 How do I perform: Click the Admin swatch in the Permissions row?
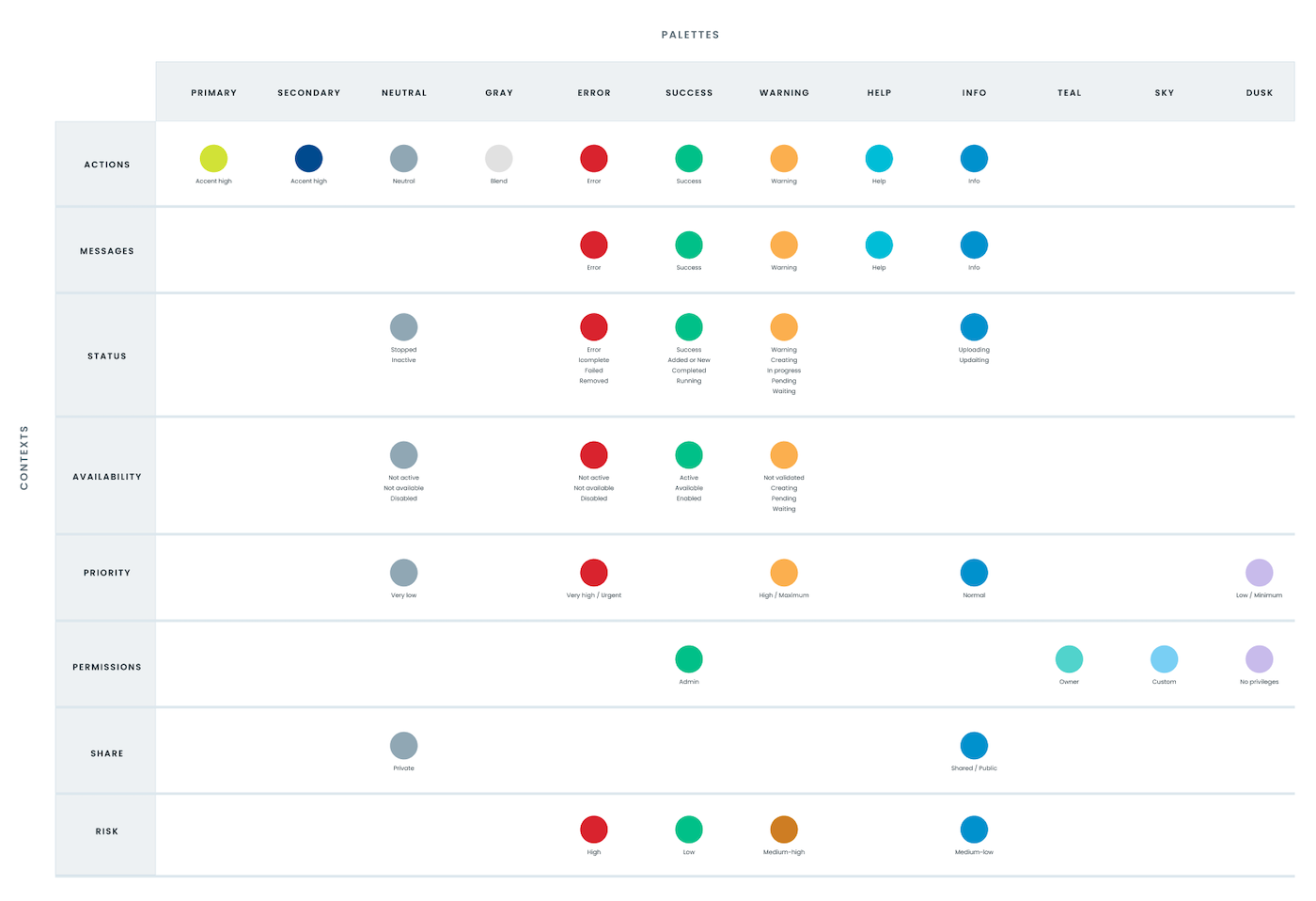pos(688,658)
